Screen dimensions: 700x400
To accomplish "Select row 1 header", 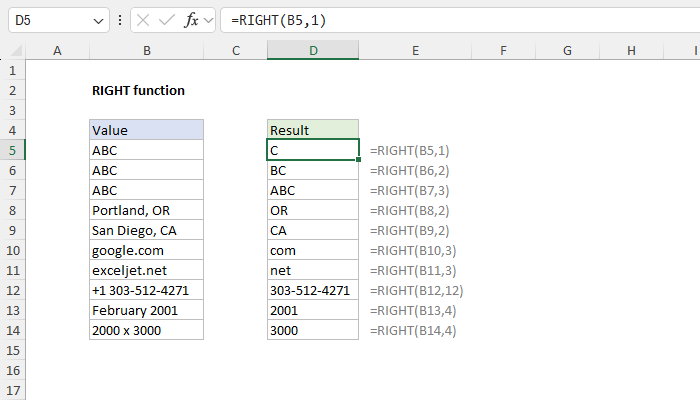I will point(12,71).
